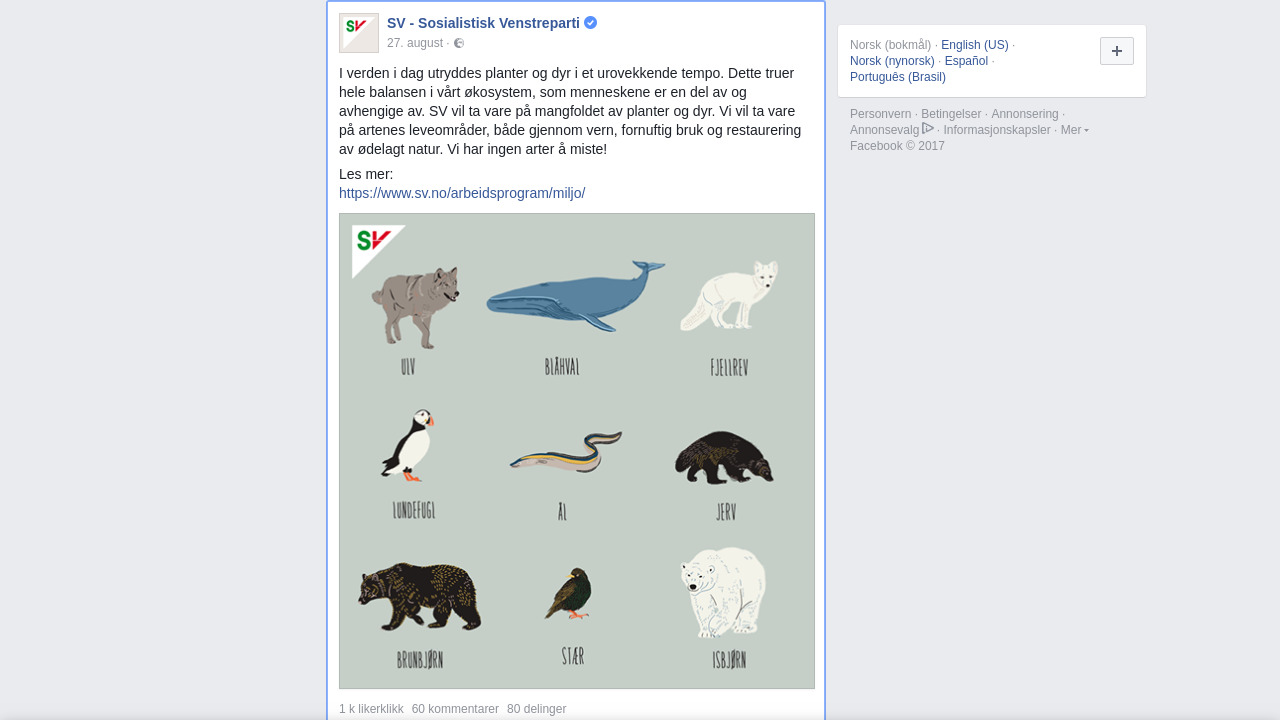
Task: Click the verified badge next to page name
Action: tap(591, 23)
